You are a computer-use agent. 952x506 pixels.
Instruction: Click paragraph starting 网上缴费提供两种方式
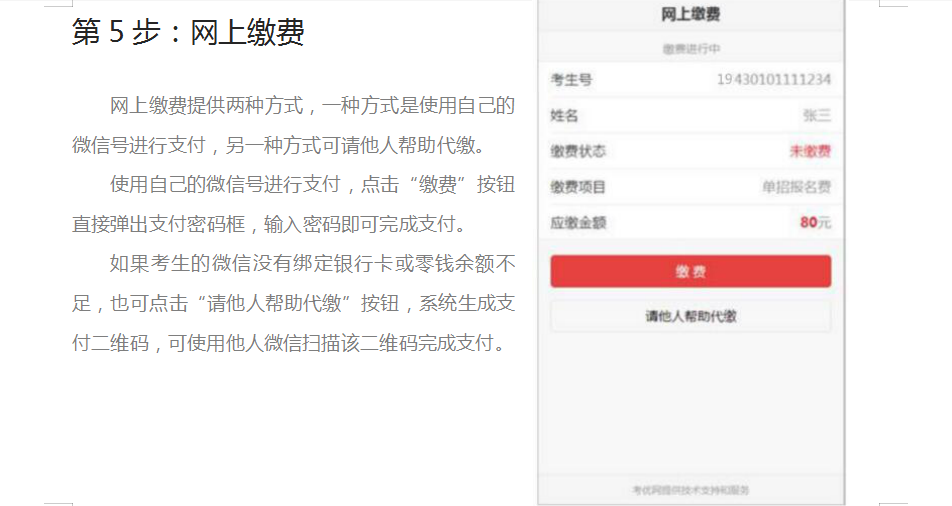294,125
